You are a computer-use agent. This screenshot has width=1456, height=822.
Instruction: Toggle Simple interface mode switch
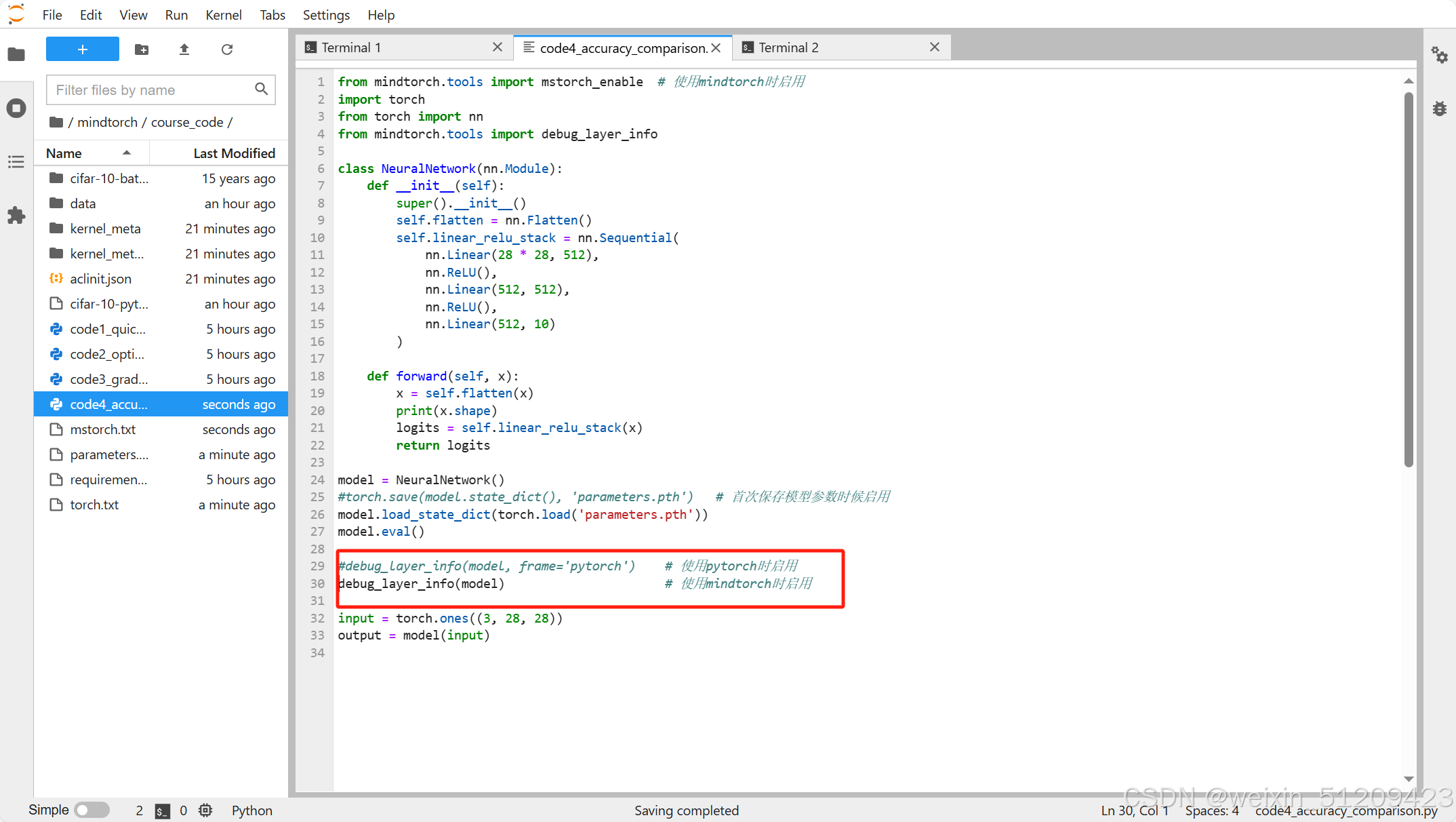(92, 810)
